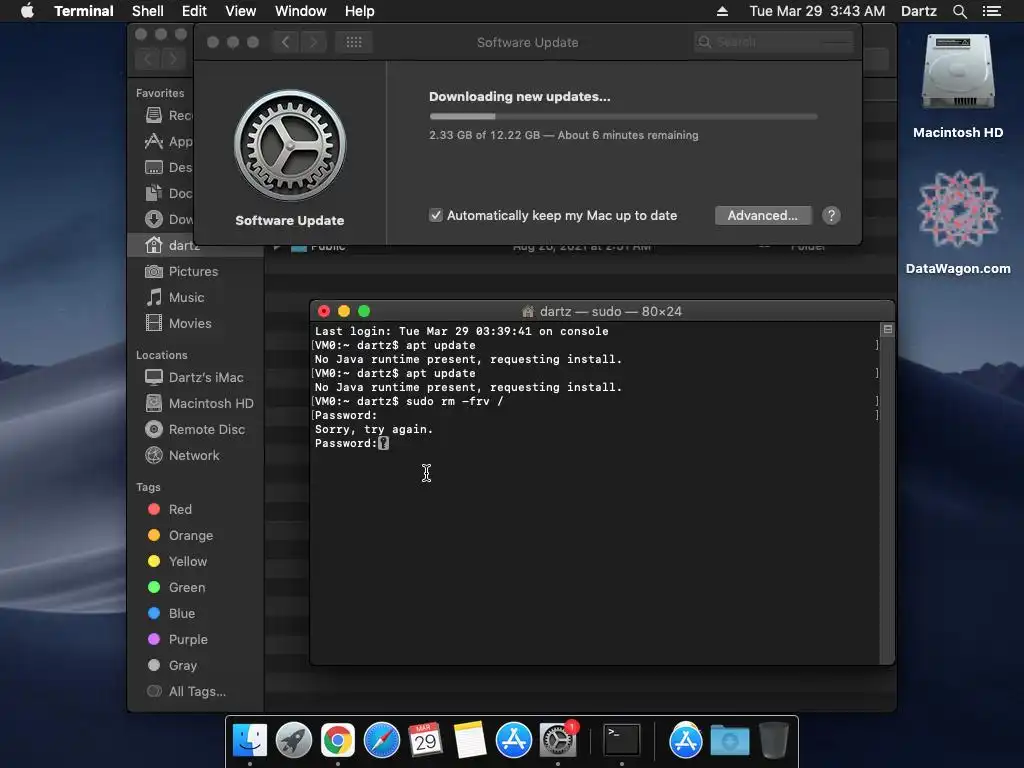Open Macintosh HD desktop icon
This screenshot has width=1024, height=768.
point(958,87)
